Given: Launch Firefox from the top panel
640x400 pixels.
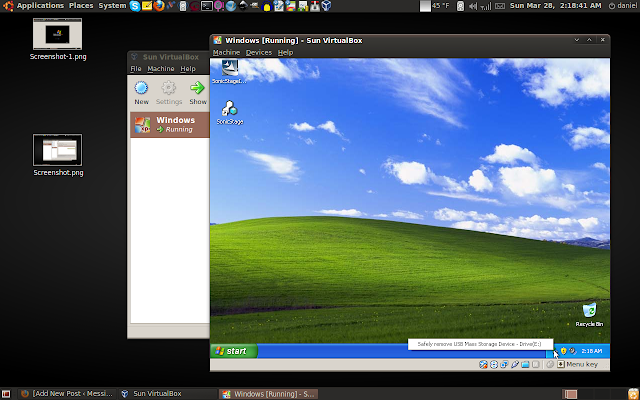Looking at the screenshot, I should 159,6.
